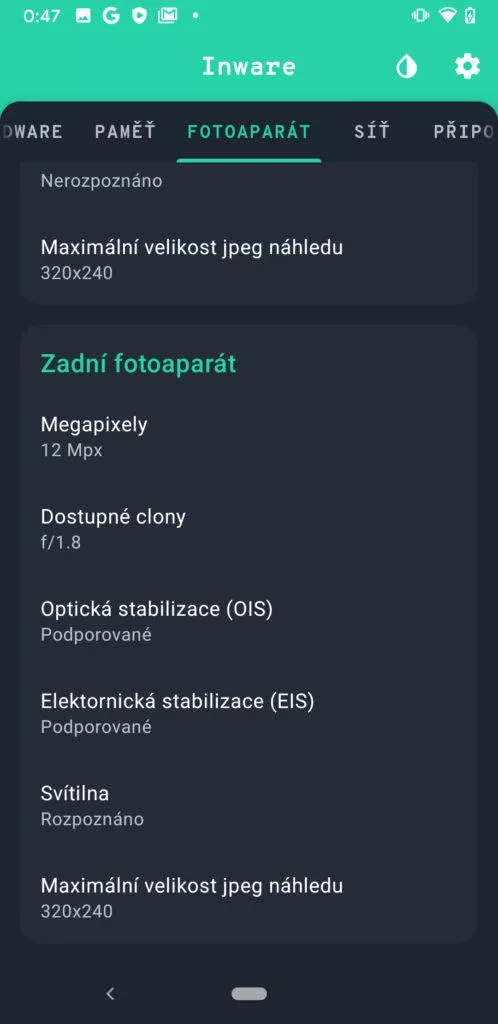Select the FOTOAPARÁT tab
This screenshot has width=498, height=1024.
tap(249, 131)
